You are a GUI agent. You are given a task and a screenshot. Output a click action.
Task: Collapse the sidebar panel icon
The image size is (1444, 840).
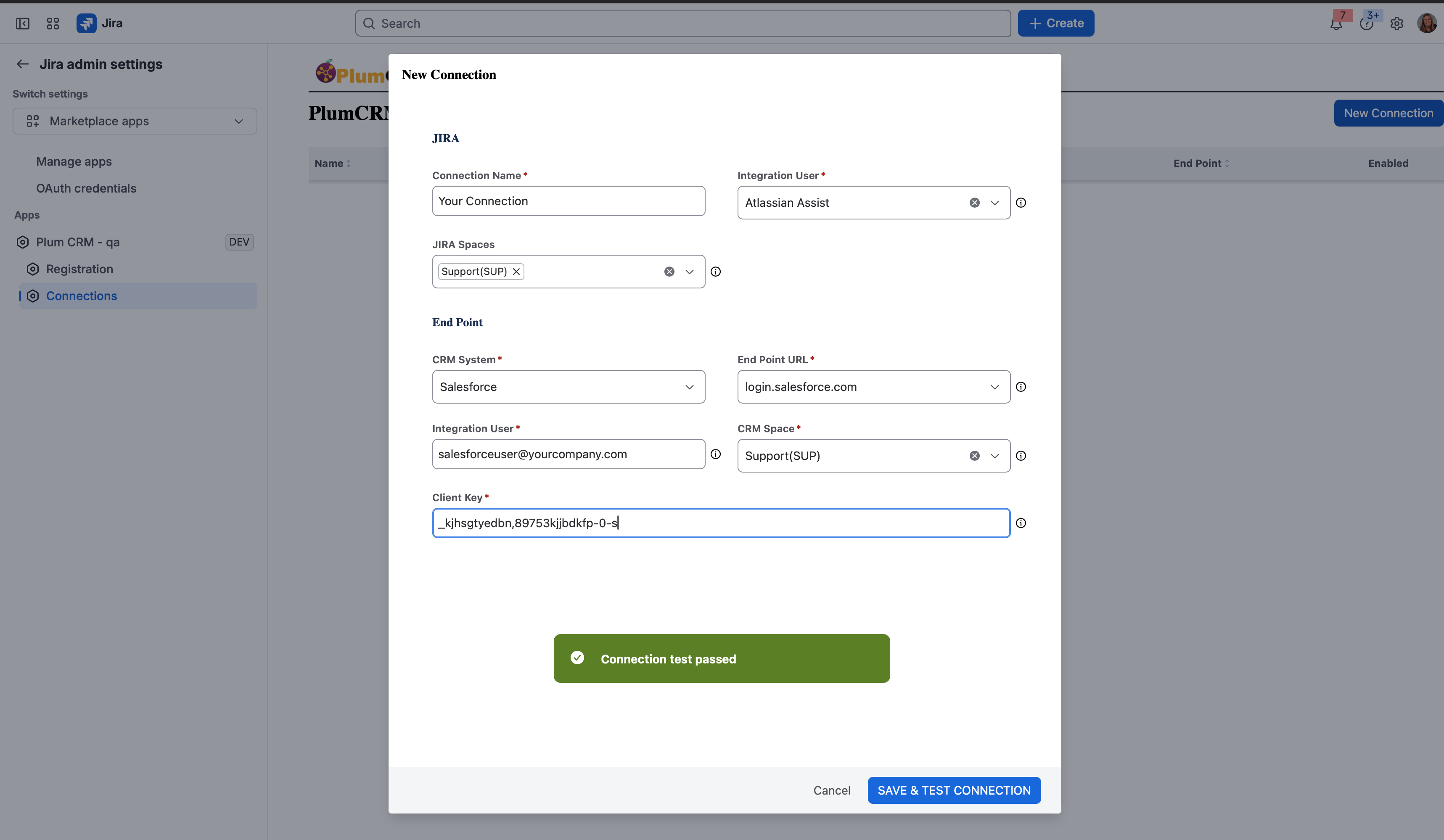click(22, 24)
